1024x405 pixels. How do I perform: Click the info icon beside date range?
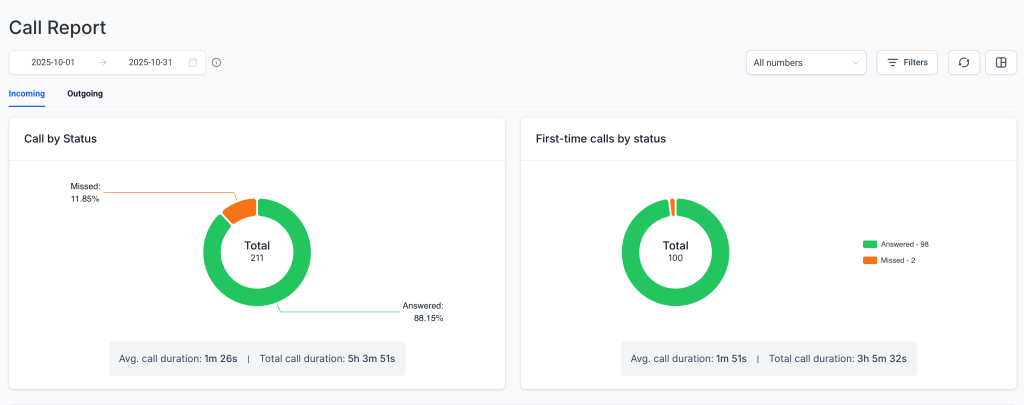[x=216, y=62]
